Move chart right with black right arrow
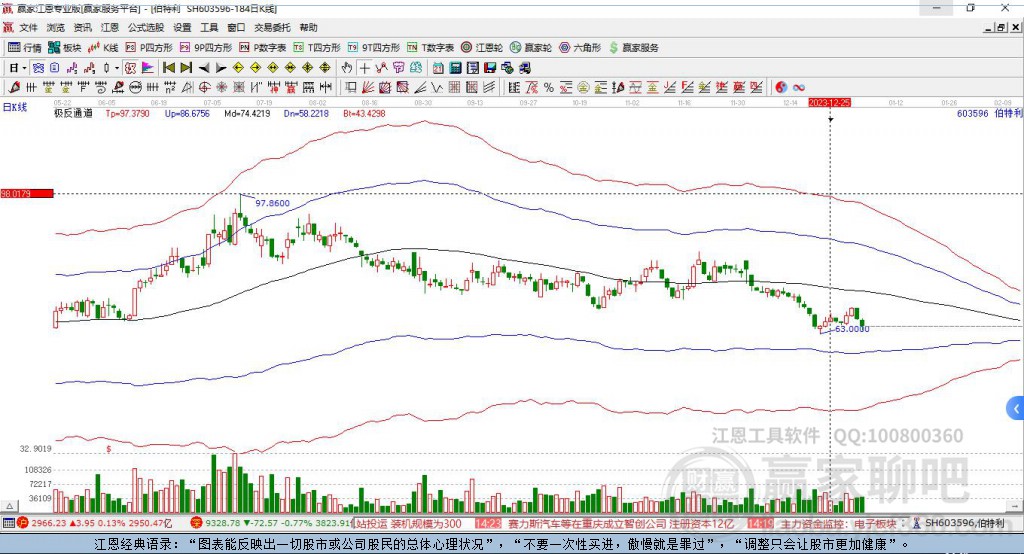Image resolution: width=1024 pixels, height=554 pixels. tap(221, 68)
